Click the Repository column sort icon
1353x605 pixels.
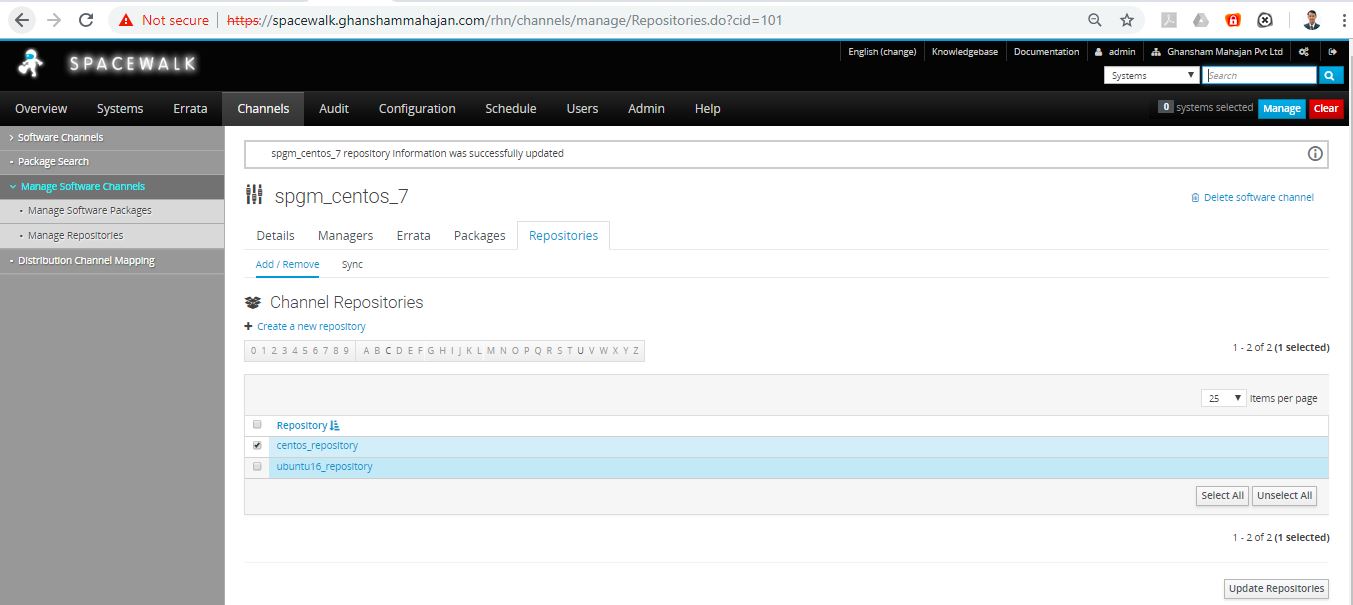click(x=335, y=426)
